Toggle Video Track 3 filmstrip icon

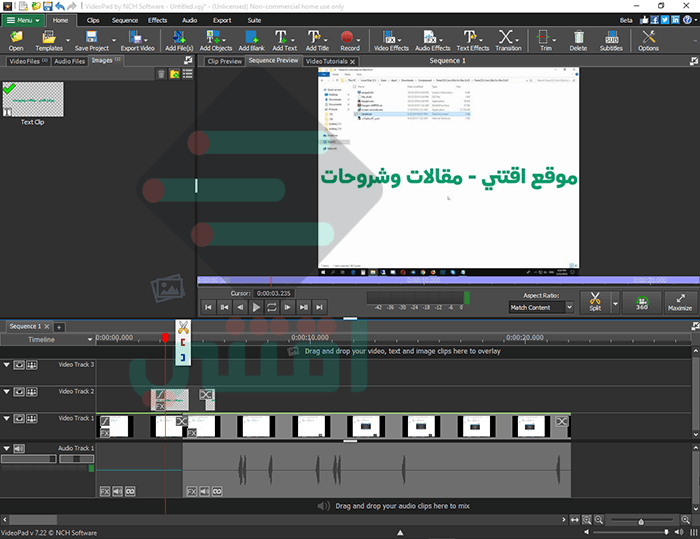point(32,365)
